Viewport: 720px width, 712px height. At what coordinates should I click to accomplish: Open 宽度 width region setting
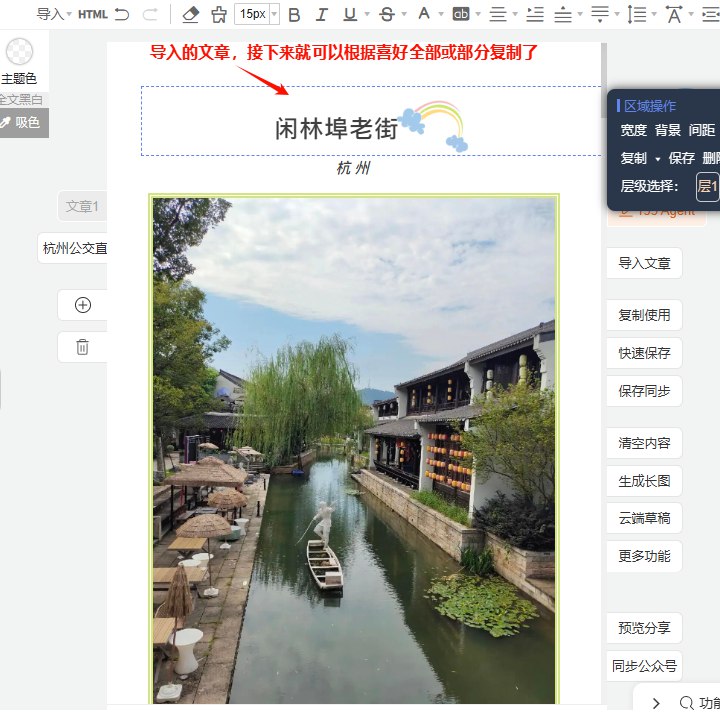[634, 130]
